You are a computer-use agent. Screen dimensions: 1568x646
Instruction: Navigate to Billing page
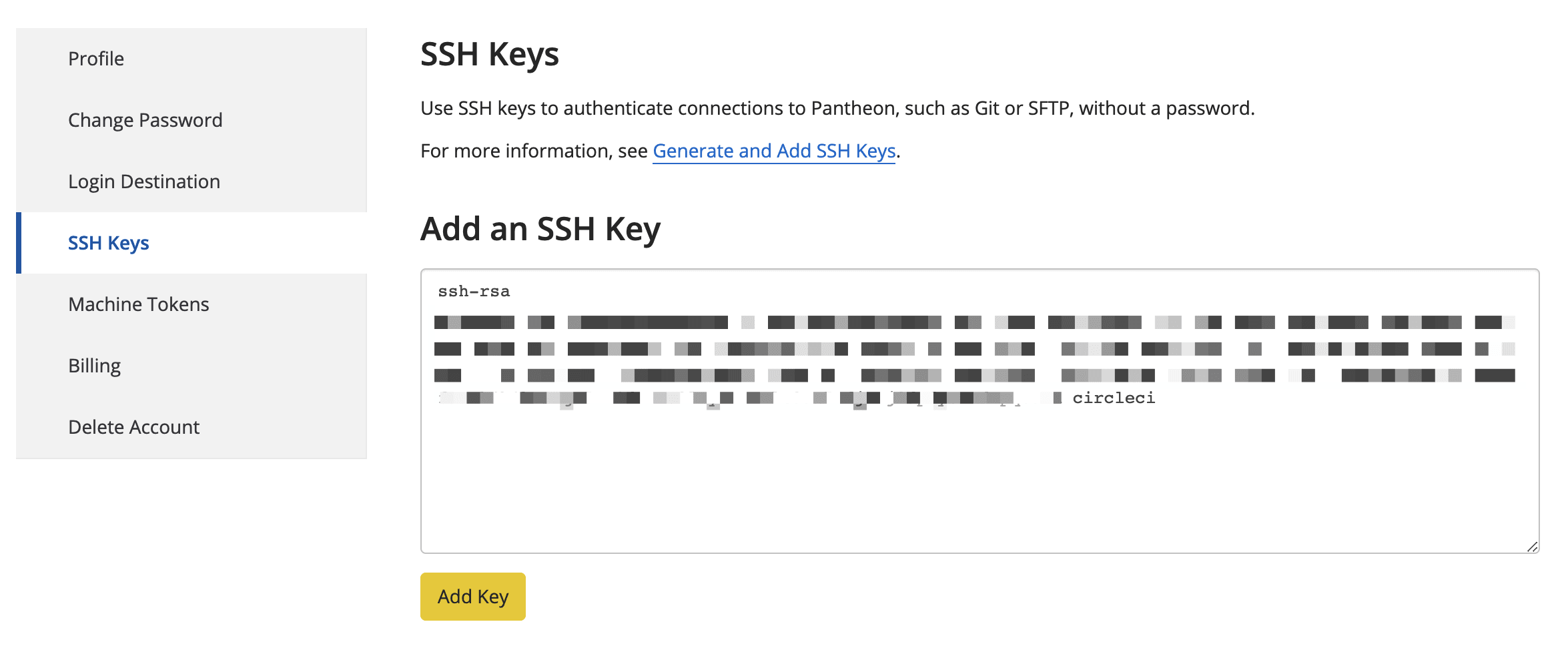[94, 366]
